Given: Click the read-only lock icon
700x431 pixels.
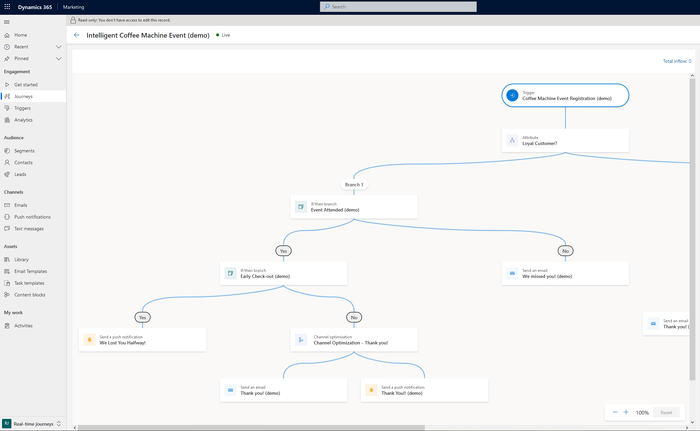Looking at the screenshot, I should 73,20.
